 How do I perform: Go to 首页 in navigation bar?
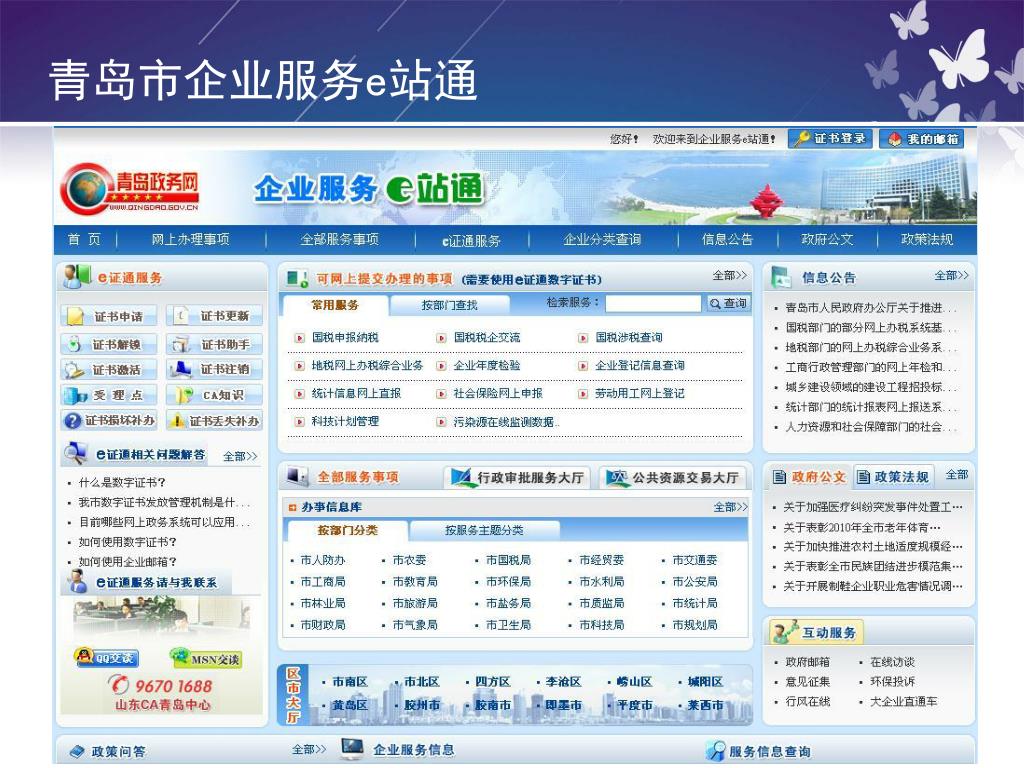[x=84, y=240]
